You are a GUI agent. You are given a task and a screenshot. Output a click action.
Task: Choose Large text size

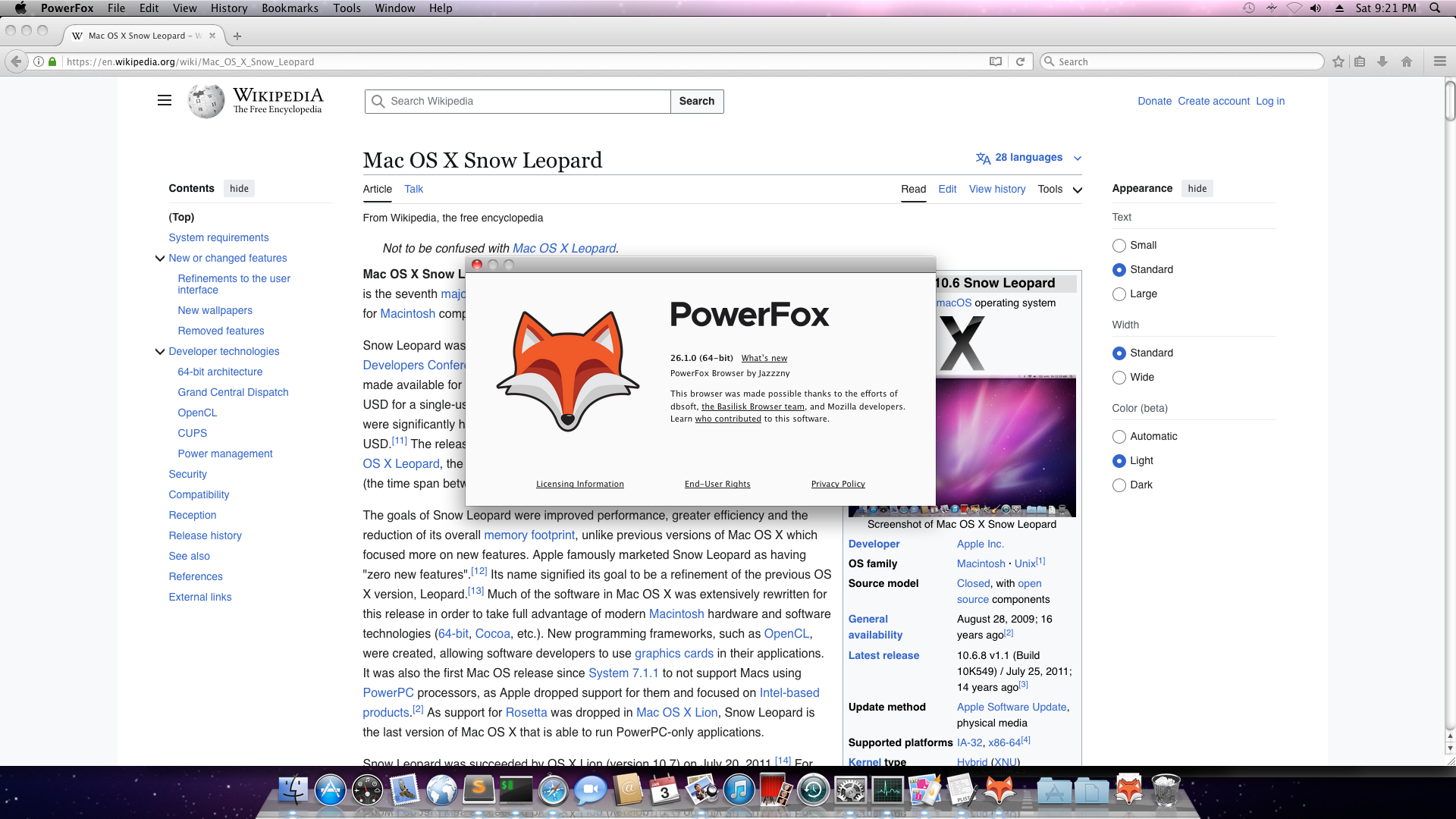point(1119,294)
